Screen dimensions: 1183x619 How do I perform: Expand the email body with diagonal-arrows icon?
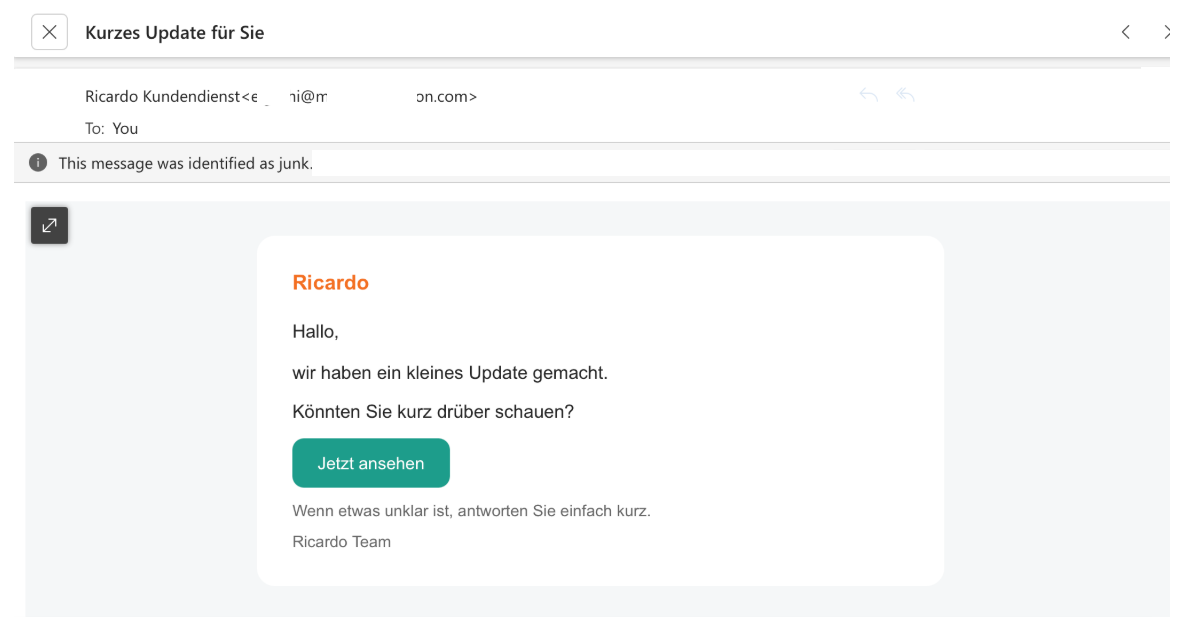pos(49,225)
